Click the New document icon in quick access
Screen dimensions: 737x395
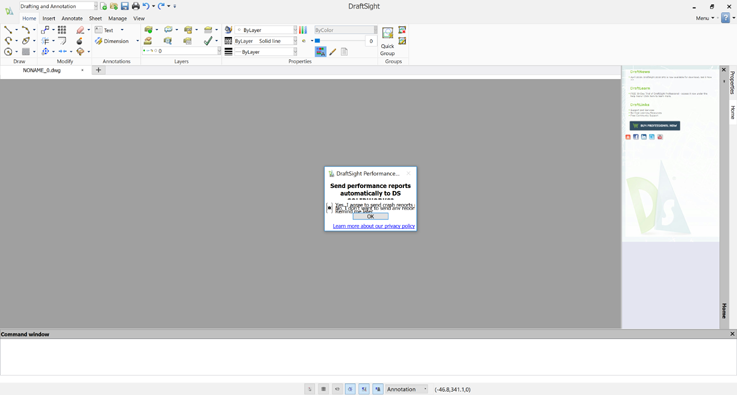[103, 6]
